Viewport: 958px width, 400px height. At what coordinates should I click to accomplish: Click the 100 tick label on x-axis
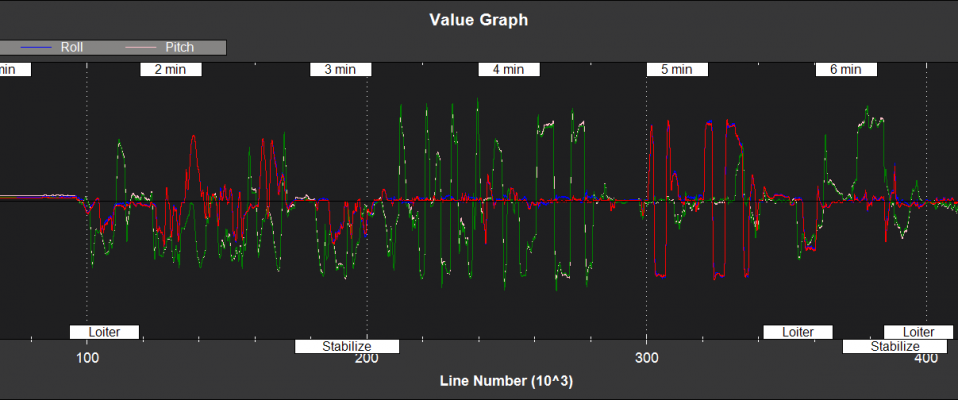point(88,360)
